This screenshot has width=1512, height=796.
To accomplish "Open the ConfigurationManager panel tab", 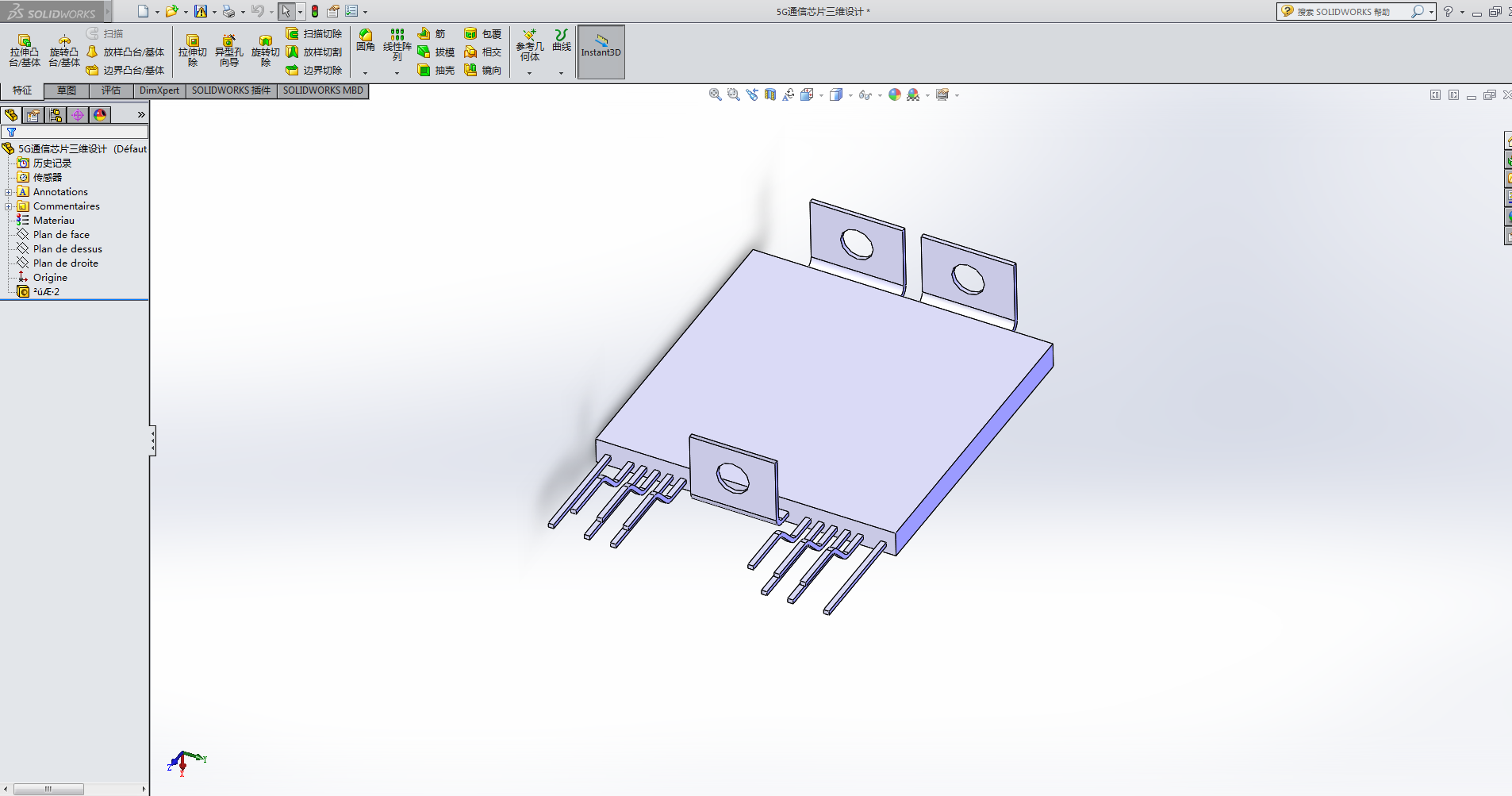I will [56, 115].
